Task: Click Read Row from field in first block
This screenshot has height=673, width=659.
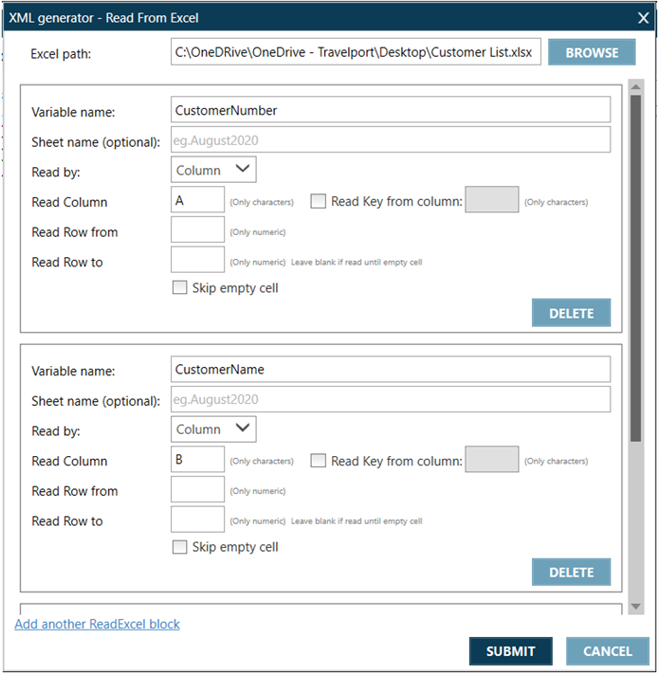Action: [x=197, y=232]
